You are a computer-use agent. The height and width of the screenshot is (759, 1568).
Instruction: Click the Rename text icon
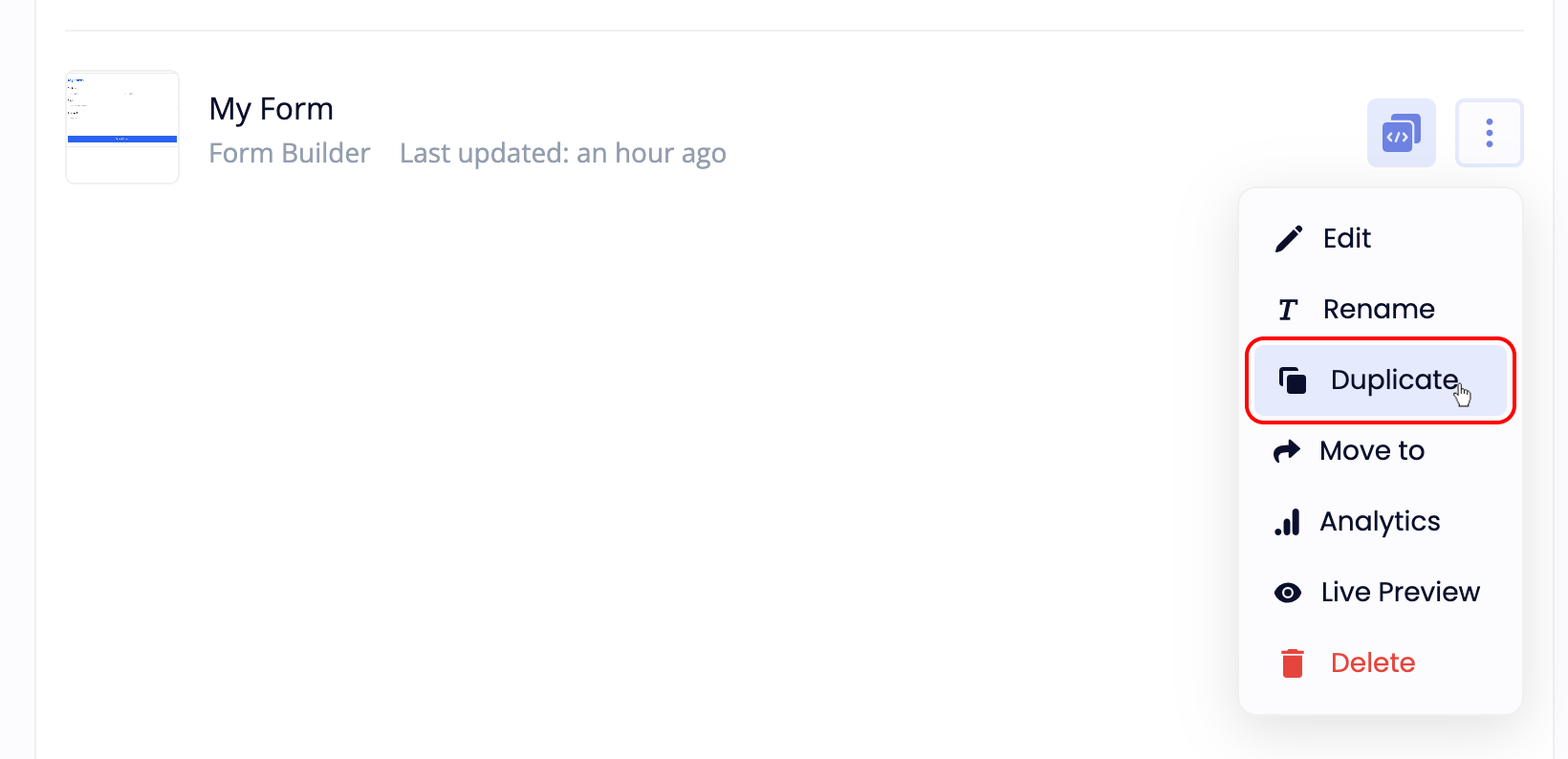point(1288,309)
